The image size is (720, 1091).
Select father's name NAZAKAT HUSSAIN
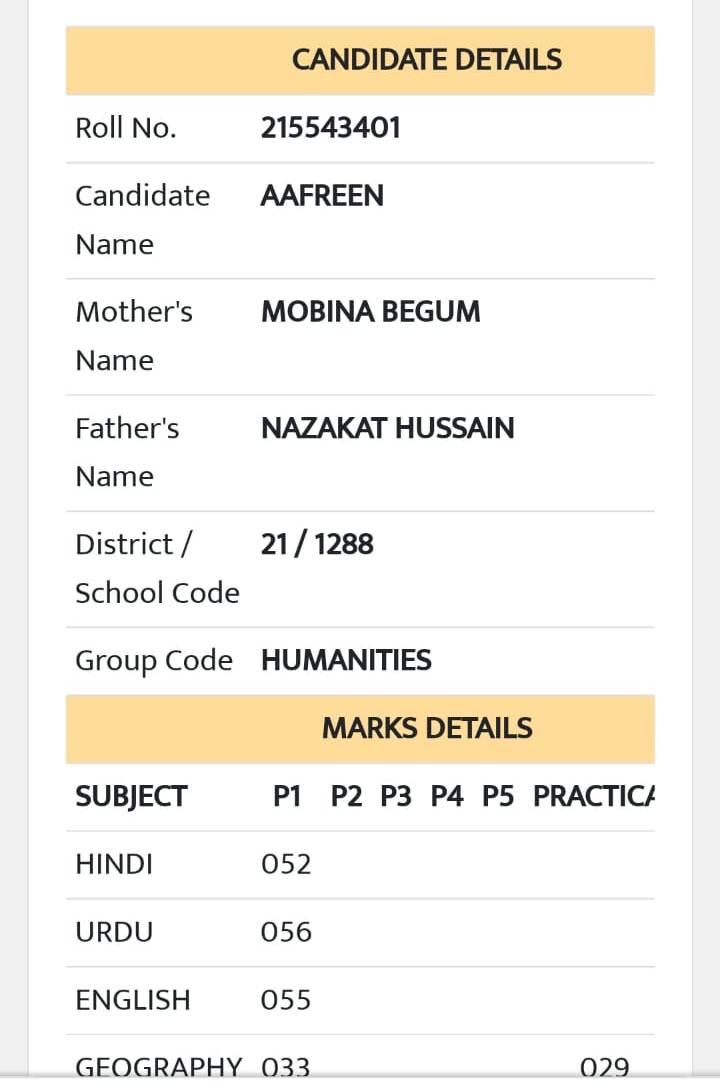coord(387,428)
